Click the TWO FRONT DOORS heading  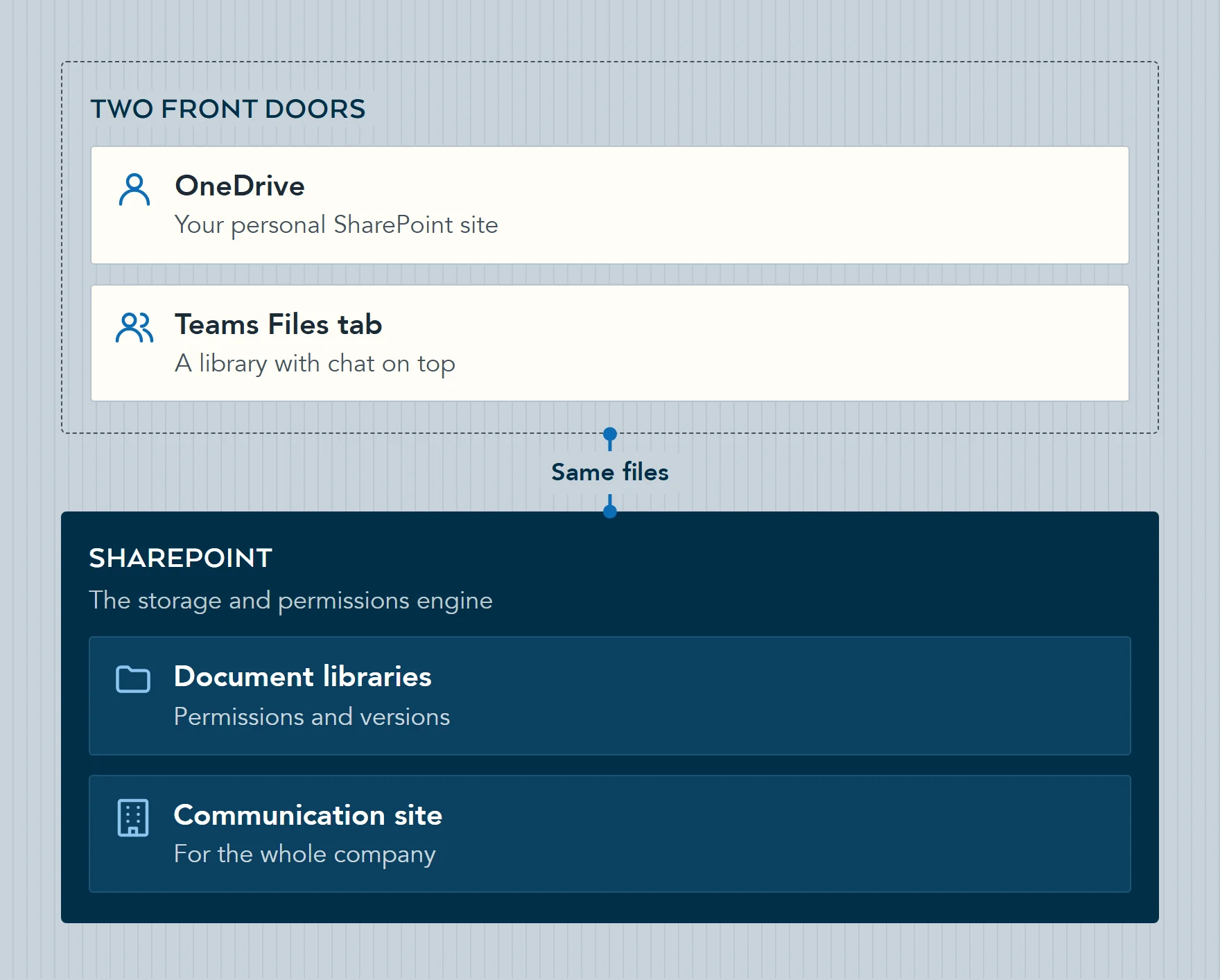click(228, 109)
